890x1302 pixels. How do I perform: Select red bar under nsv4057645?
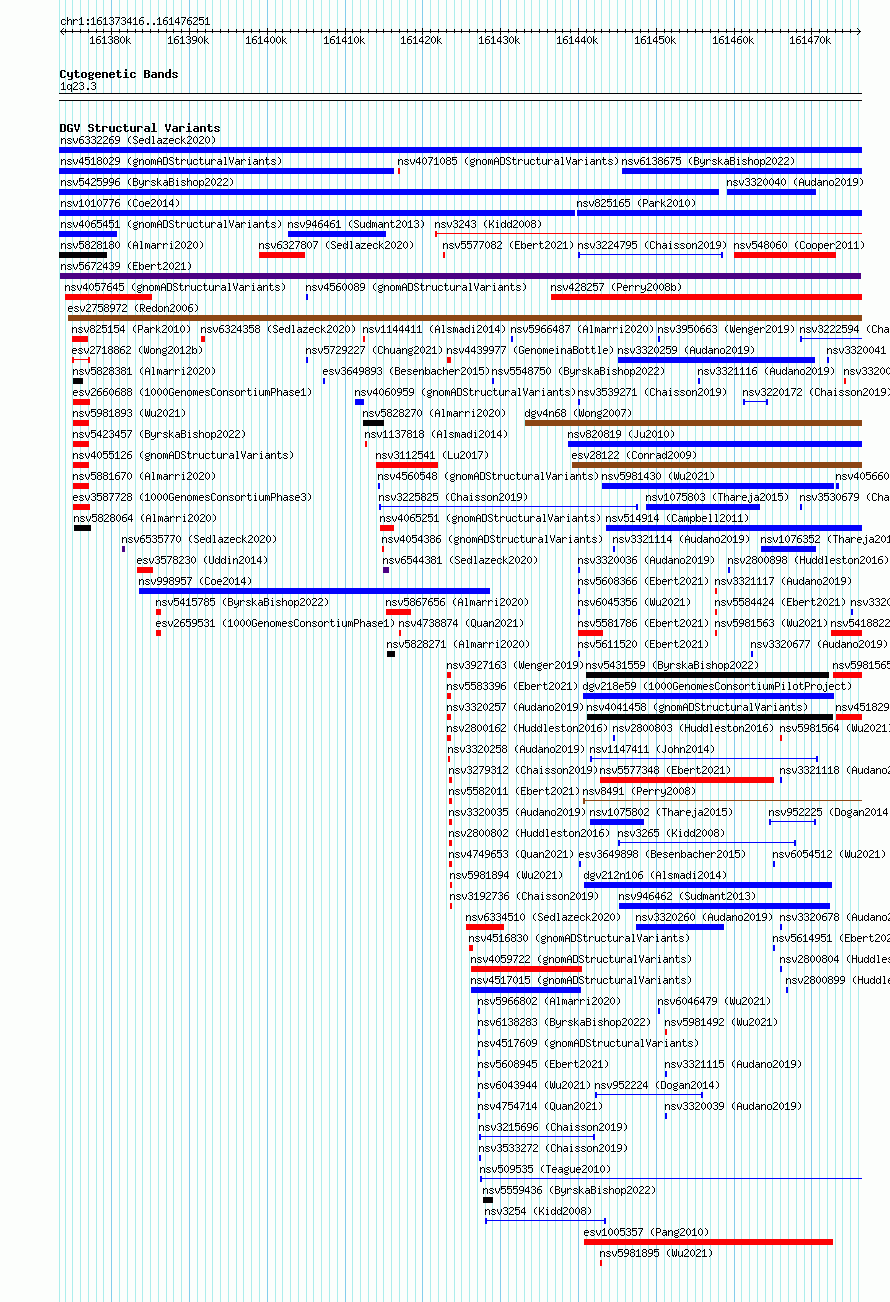coord(108,297)
